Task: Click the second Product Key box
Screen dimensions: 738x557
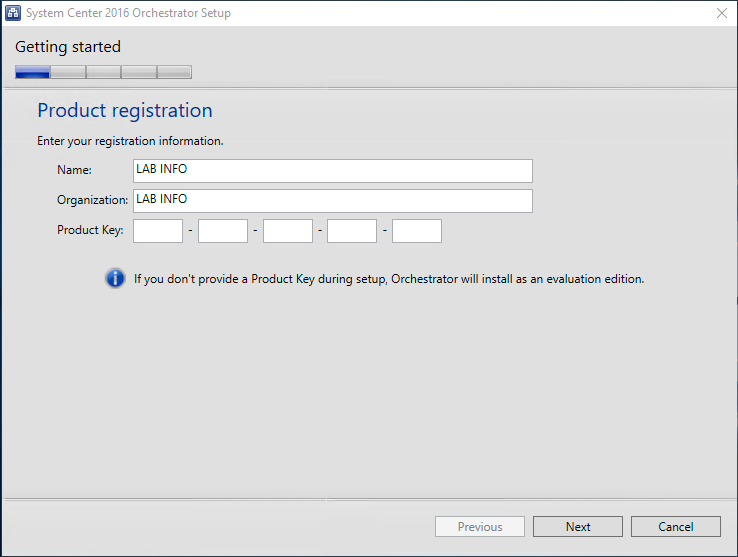Action: tap(223, 231)
